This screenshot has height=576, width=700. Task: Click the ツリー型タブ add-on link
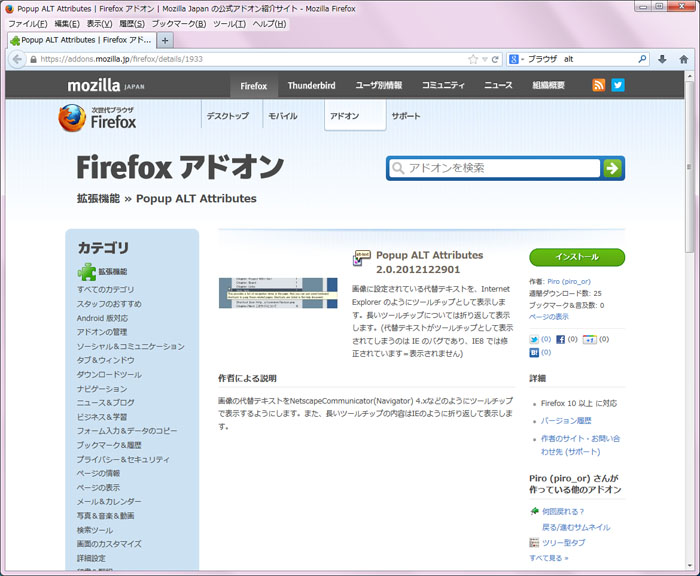[563, 543]
